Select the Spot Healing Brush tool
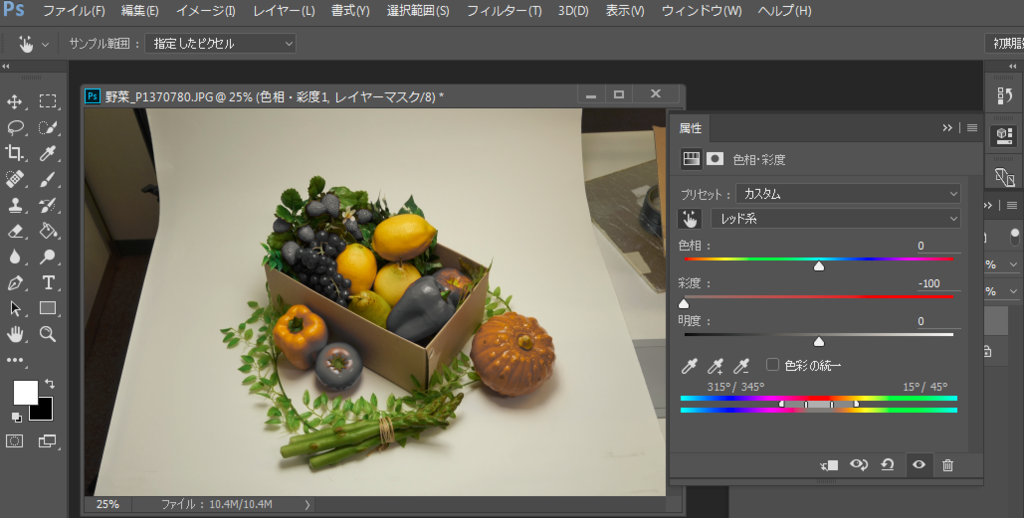Viewport: 1024px width, 518px height. click(14, 179)
